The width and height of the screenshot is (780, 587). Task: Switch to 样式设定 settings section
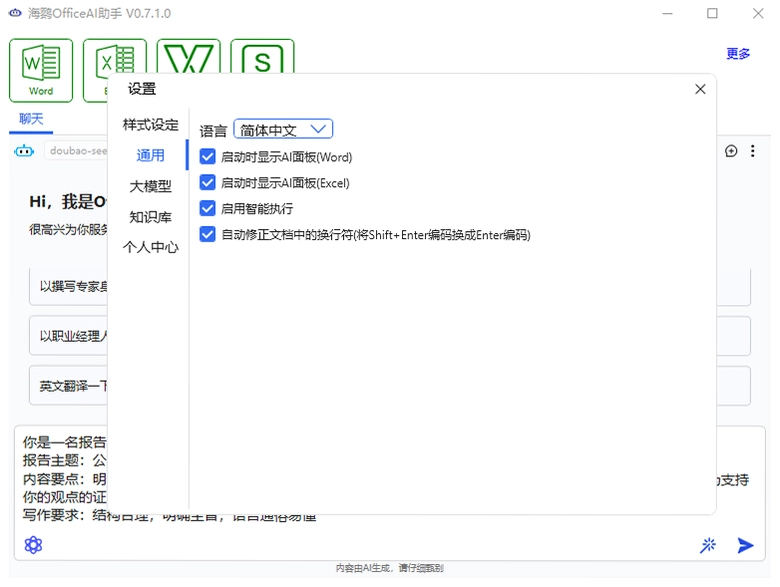(150, 125)
